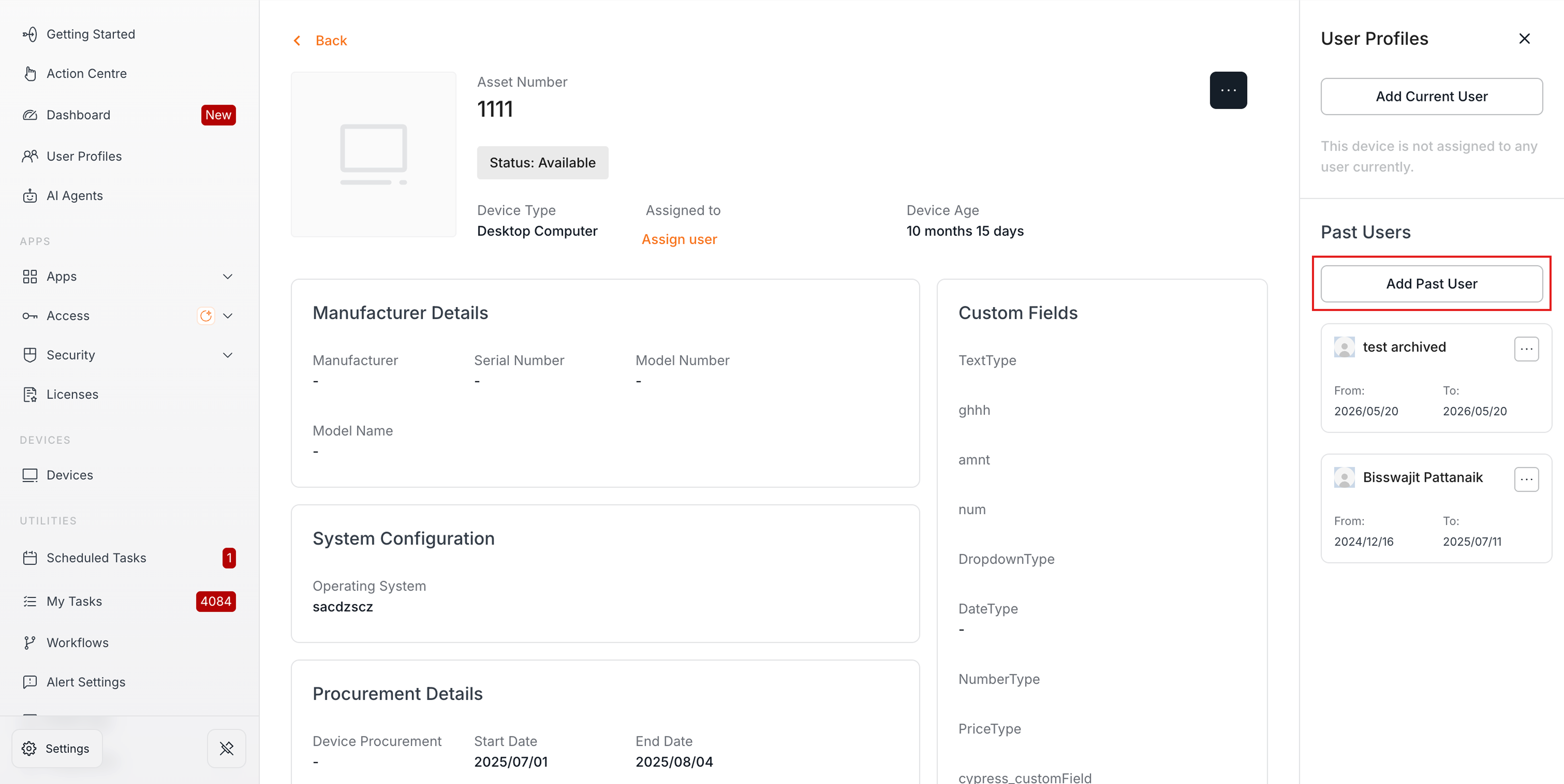The width and height of the screenshot is (1564, 784).
Task: Click the AI Agents robot icon
Action: [30, 196]
